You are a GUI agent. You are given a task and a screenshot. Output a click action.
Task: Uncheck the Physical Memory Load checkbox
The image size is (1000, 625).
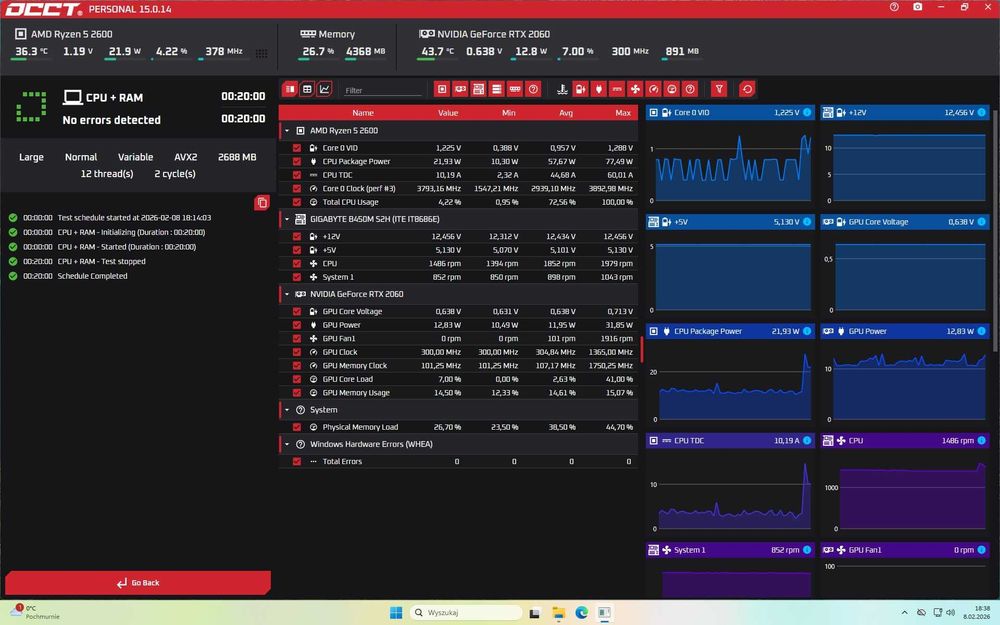(x=297, y=427)
